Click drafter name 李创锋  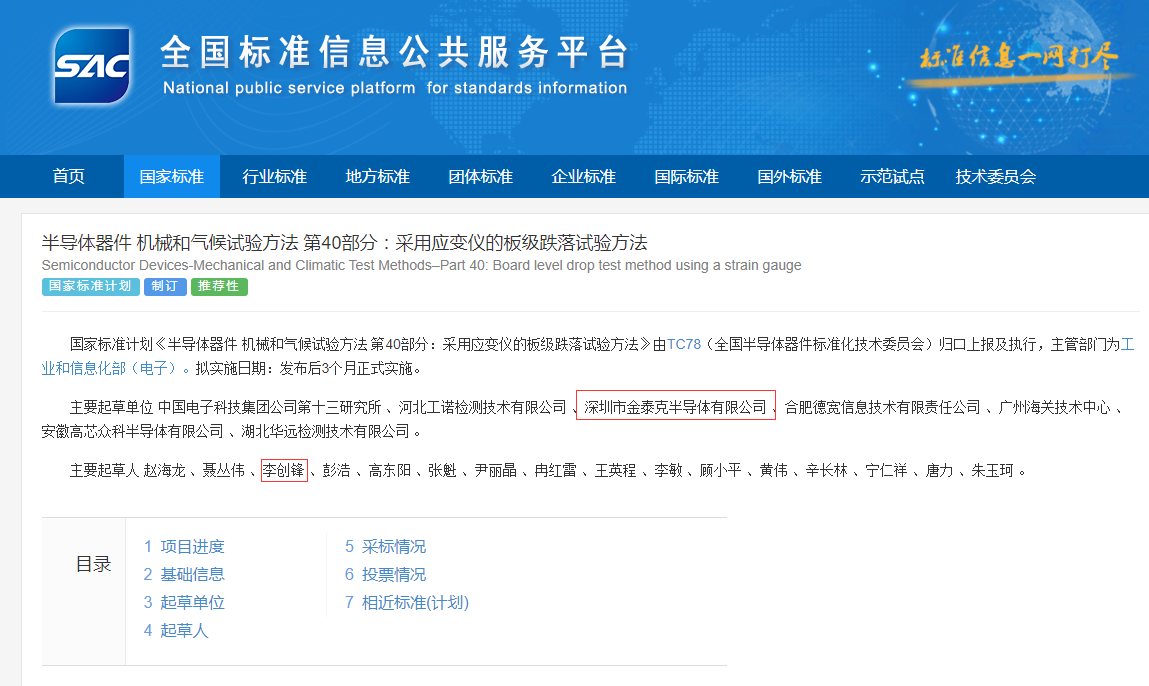click(x=284, y=471)
